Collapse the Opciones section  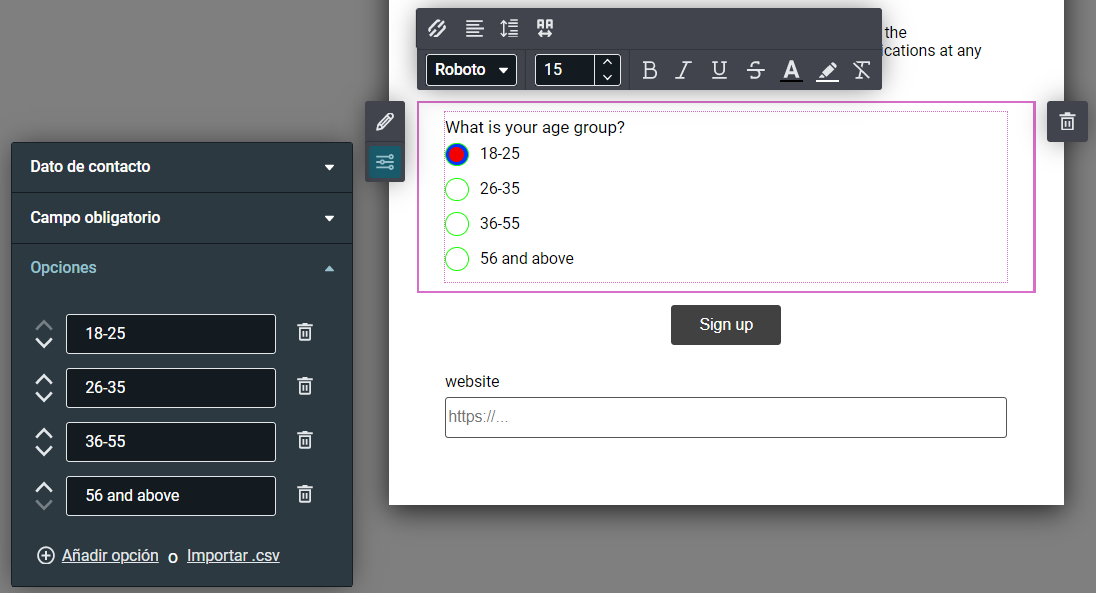click(182, 268)
